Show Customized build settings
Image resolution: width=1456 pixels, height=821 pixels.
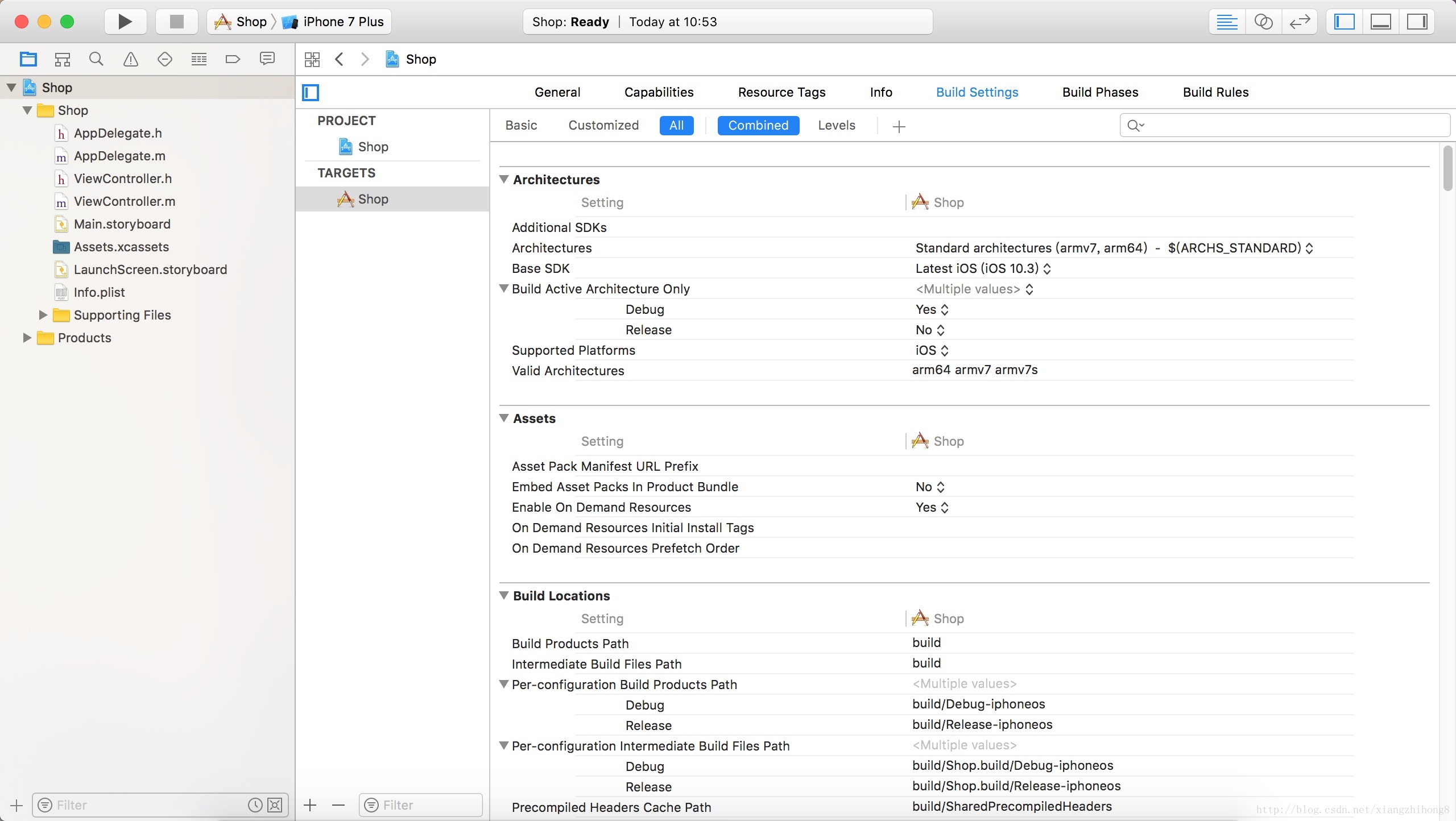(x=603, y=125)
